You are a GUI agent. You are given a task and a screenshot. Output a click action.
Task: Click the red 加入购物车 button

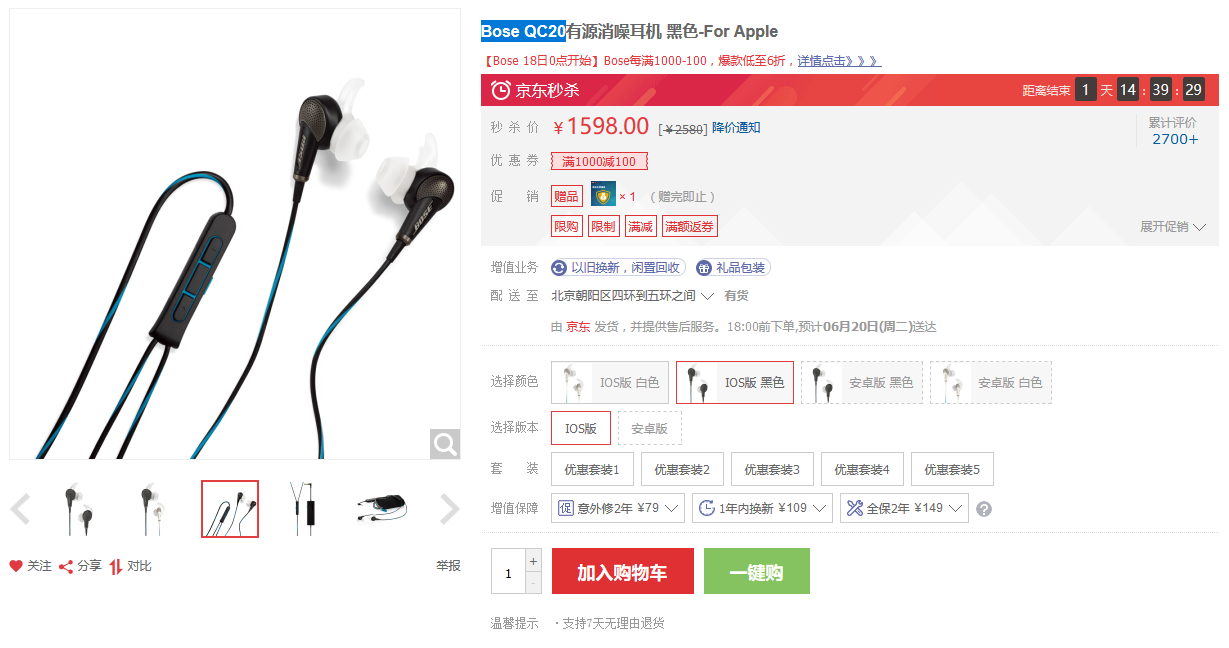coord(623,571)
